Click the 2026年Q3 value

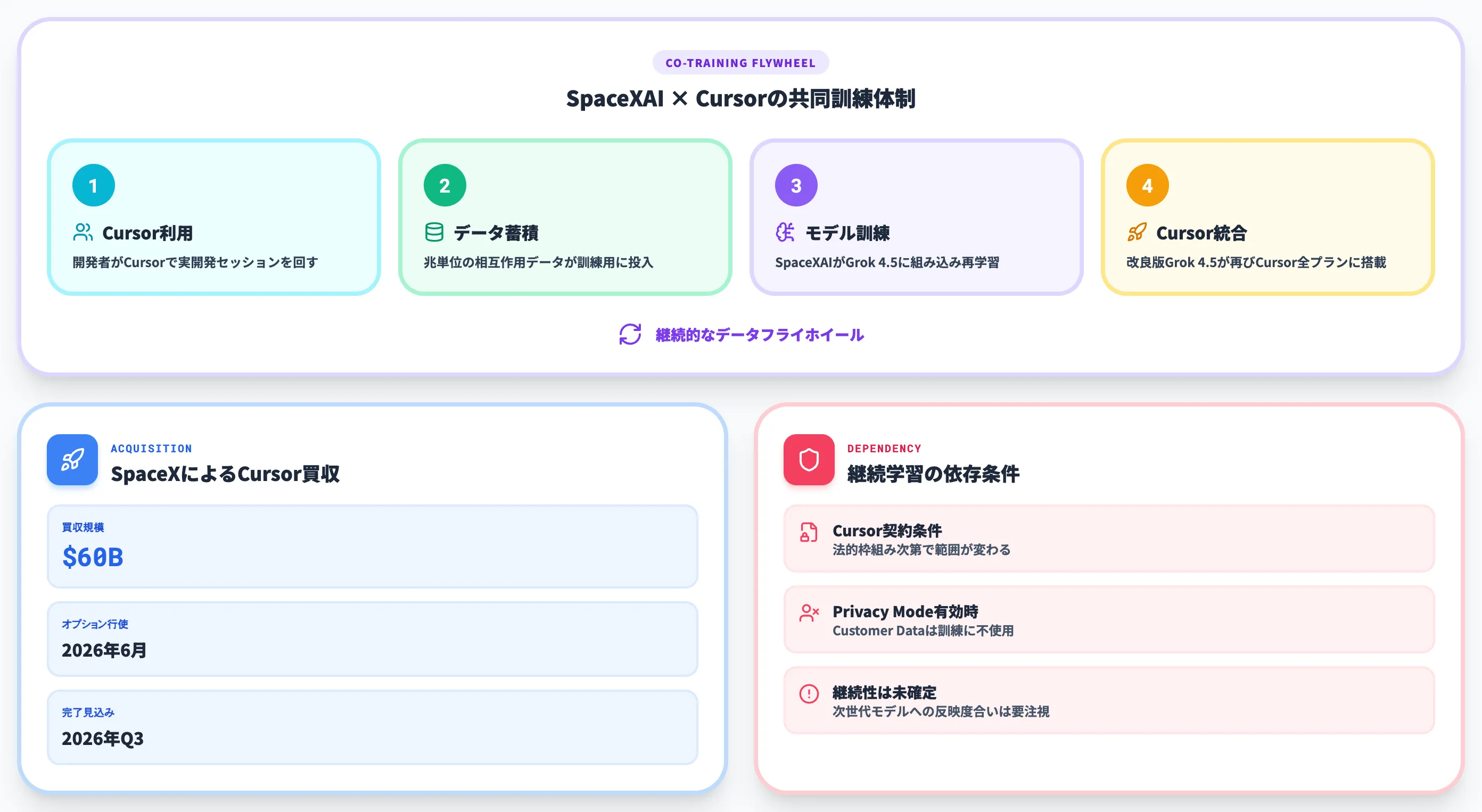[102, 739]
